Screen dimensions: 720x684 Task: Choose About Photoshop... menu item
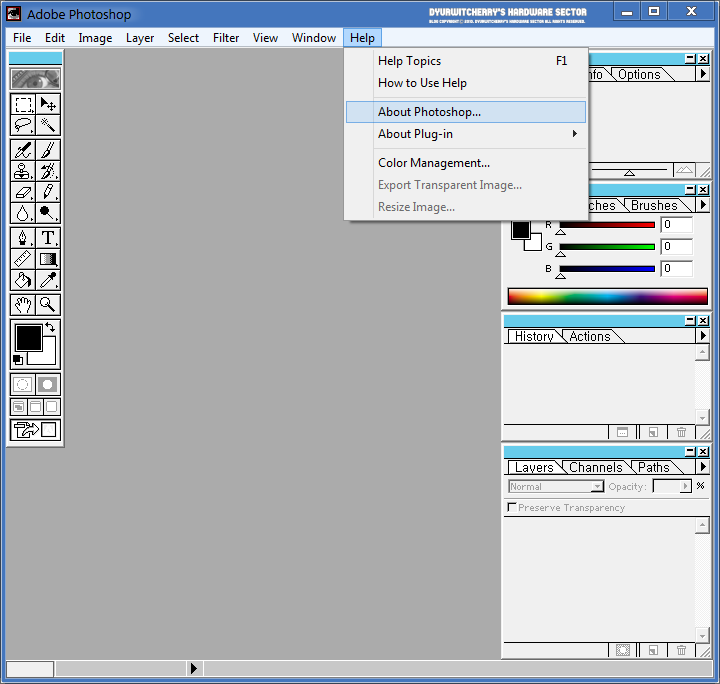pyautogui.click(x=466, y=112)
